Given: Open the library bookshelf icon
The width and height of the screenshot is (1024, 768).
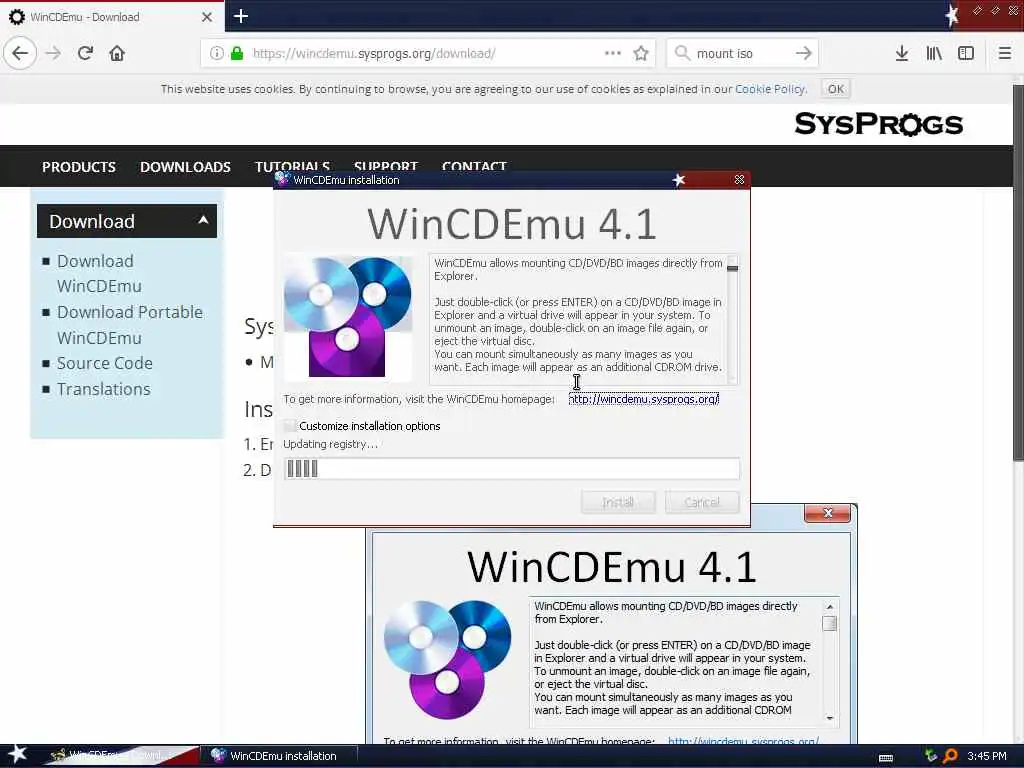Looking at the screenshot, I should (x=934, y=53).
